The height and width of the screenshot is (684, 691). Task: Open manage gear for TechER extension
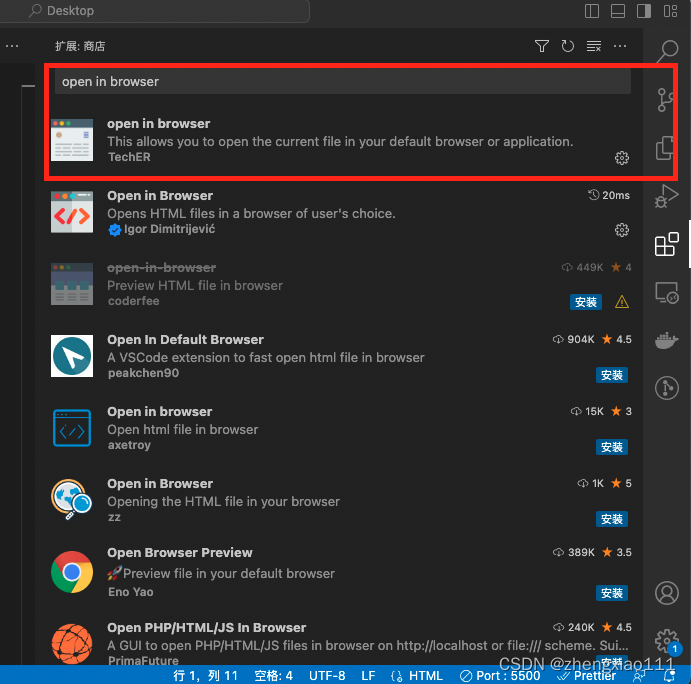coord(622,158)
